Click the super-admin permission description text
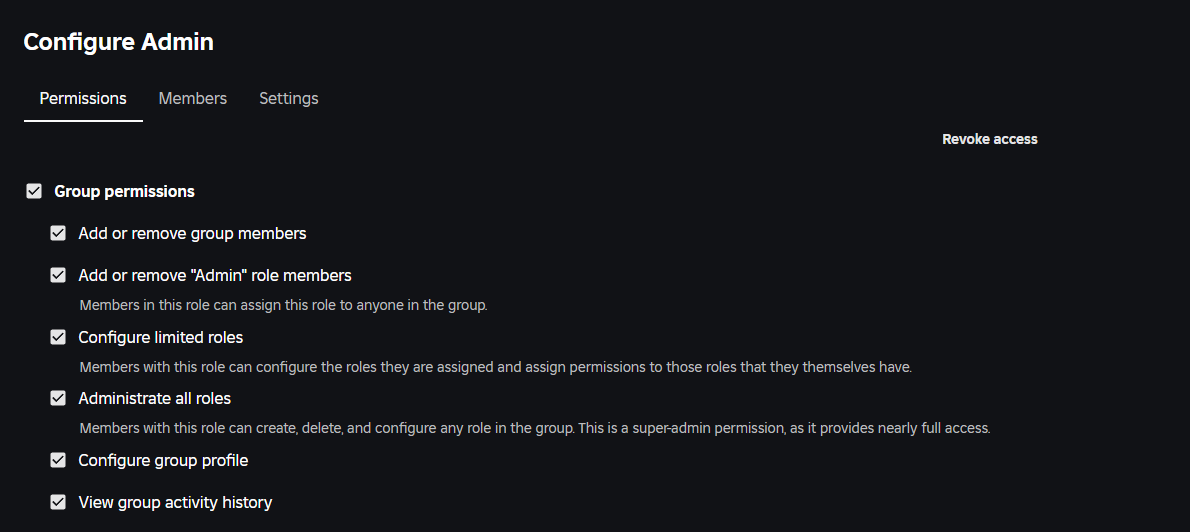This screenshot has height=532, width=1190. [x=534, y=429]
